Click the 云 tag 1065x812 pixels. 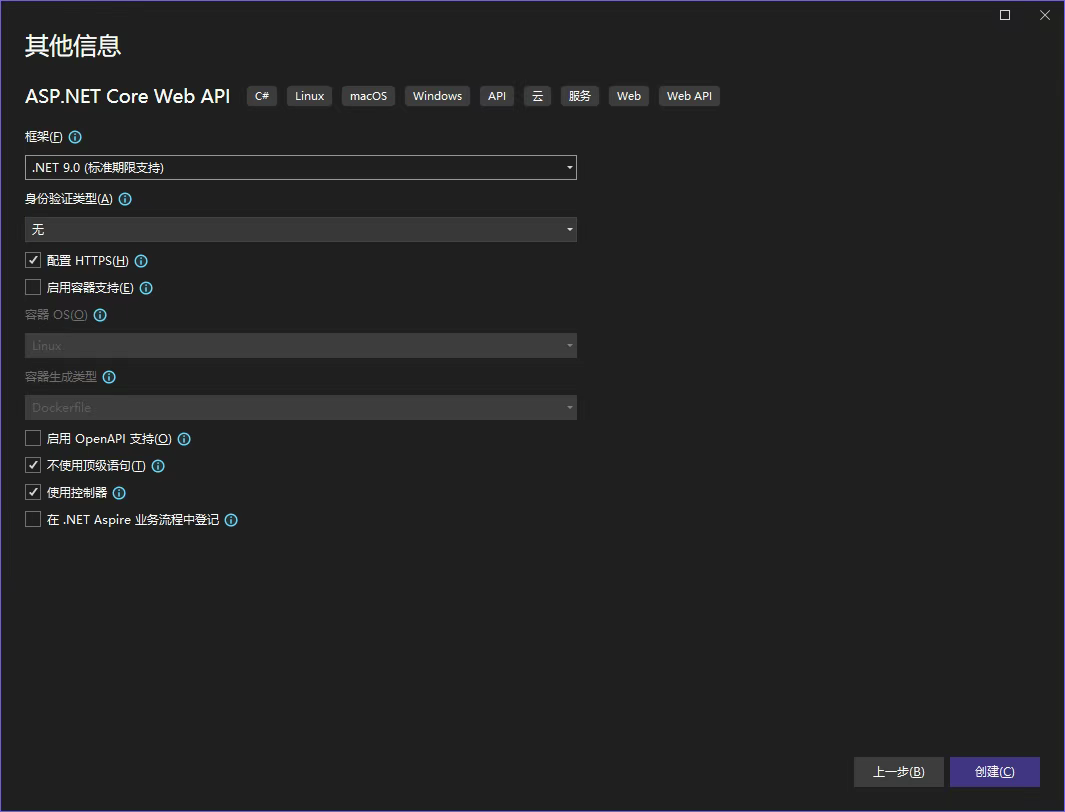point(537,96)
